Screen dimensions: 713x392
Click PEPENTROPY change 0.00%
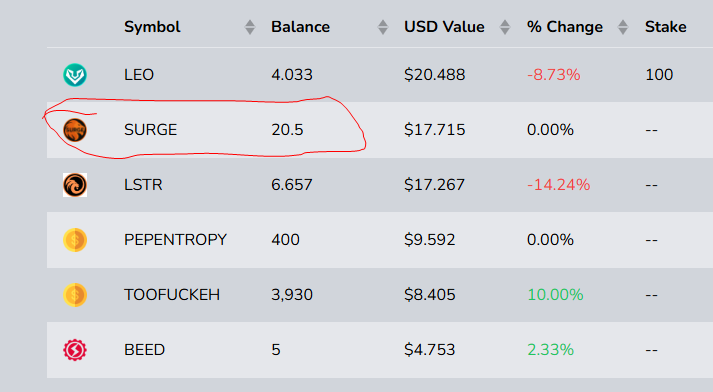click(x=550, y=240)
